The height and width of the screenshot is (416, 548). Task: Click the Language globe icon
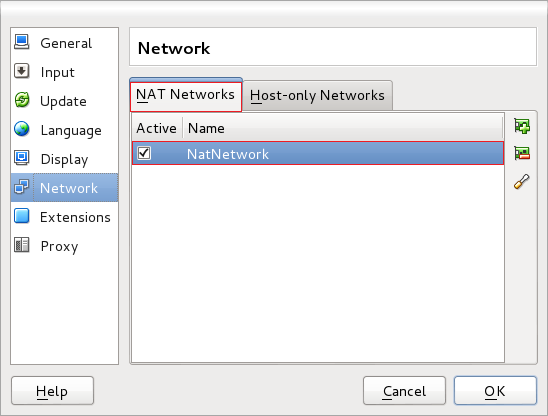point(22,129)
